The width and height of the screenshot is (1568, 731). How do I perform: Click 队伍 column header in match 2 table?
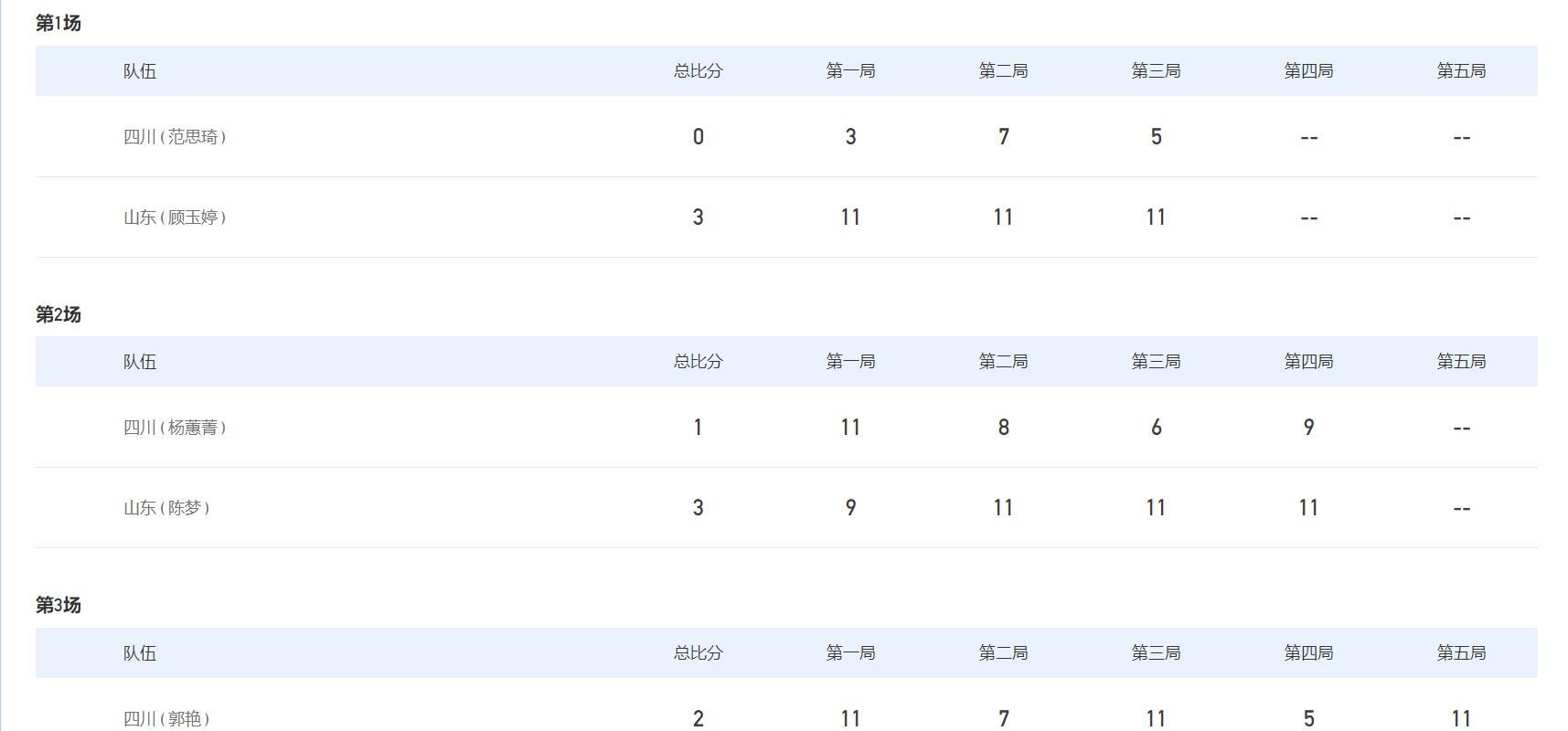[x=140, y=362]
